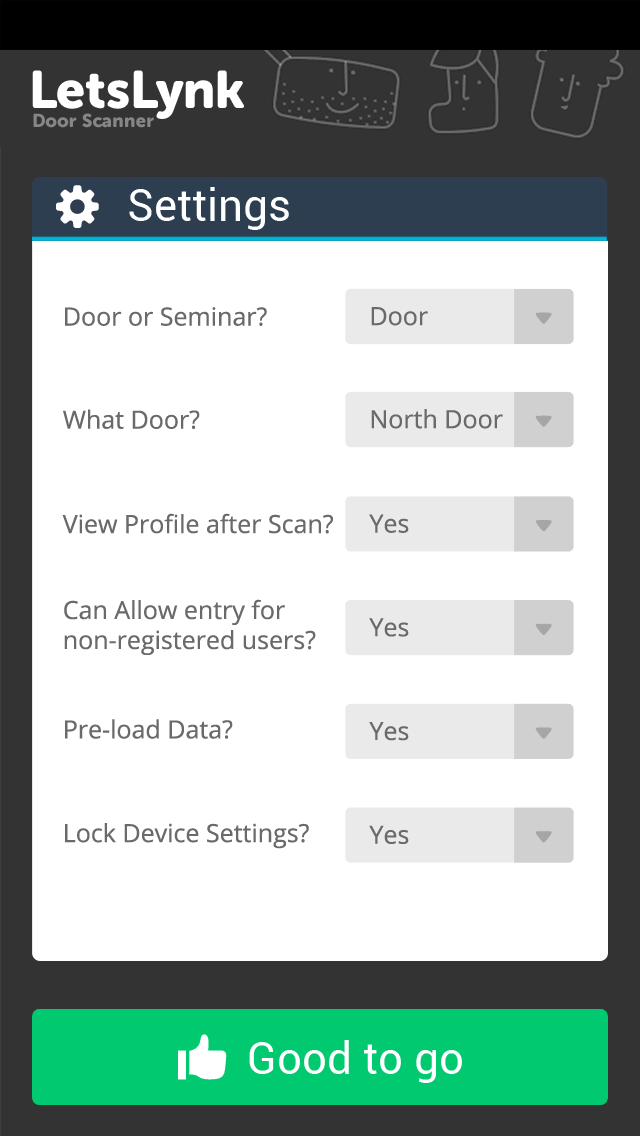Click the Settings header title
The image size is (640, 1136).
coord(209,207)
